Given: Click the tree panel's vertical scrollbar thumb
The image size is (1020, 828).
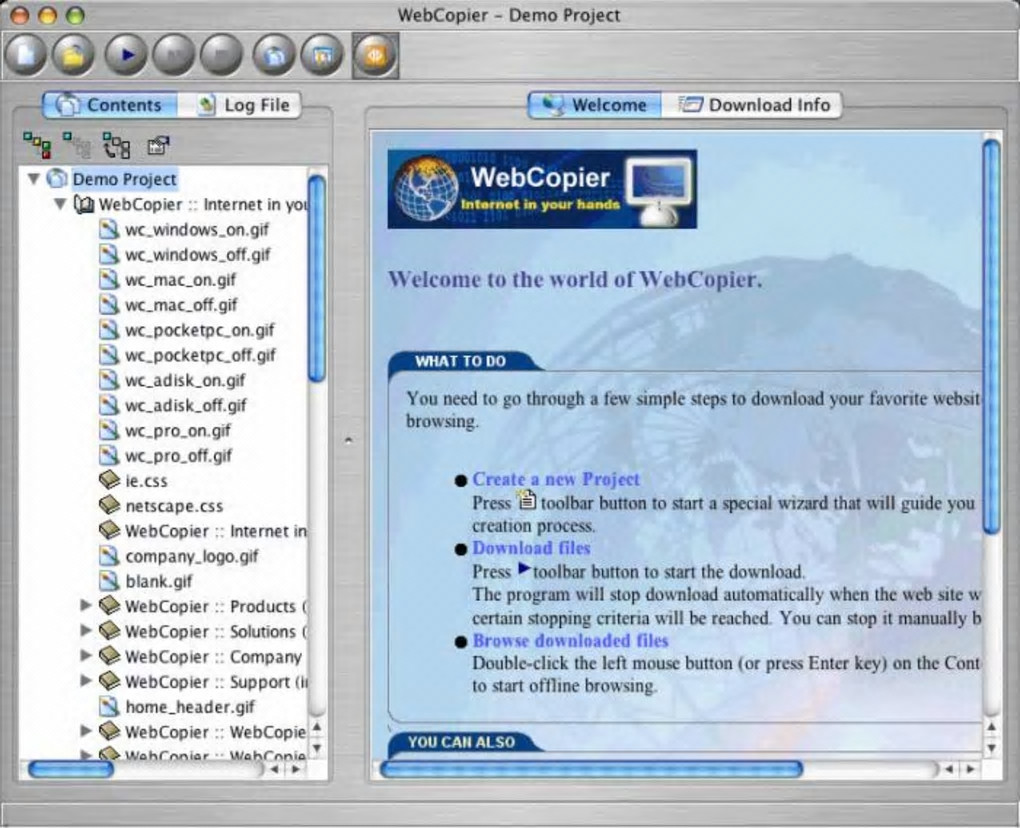Looking at the screenshot, I should point(317,278).
